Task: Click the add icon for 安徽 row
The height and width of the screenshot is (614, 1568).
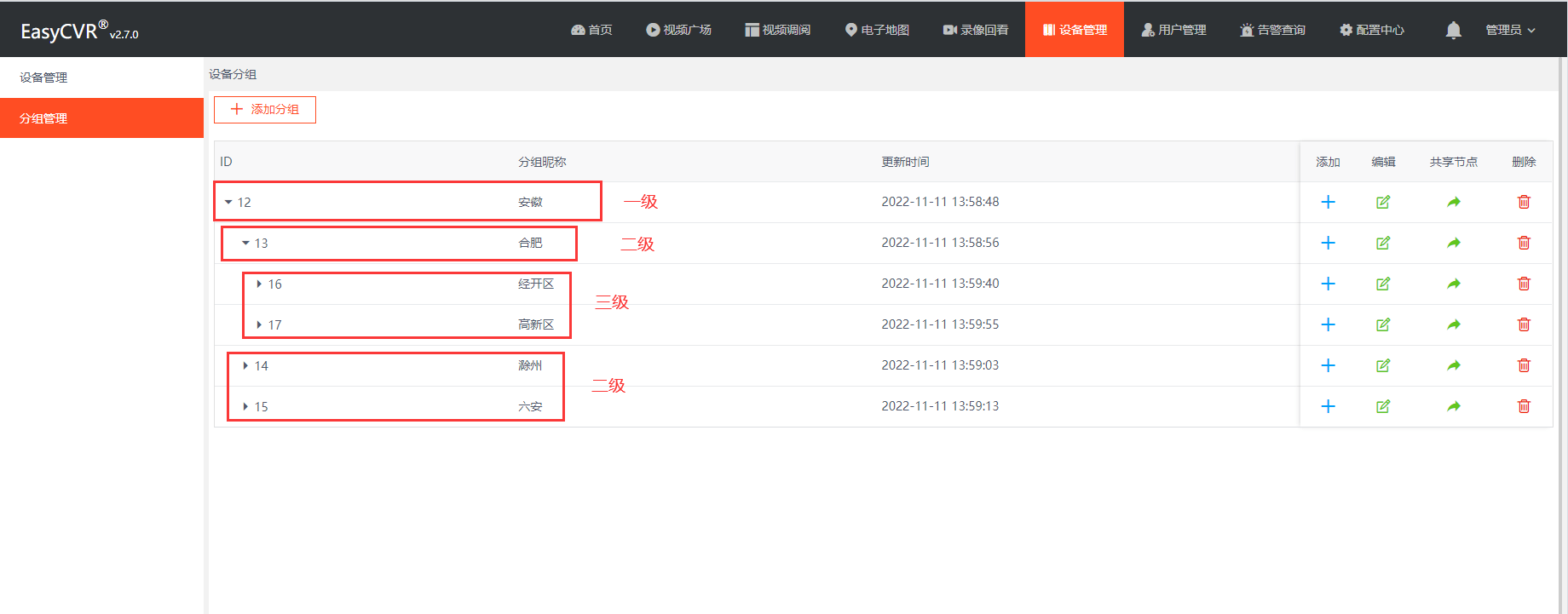Action: [x=1328, y=202]
